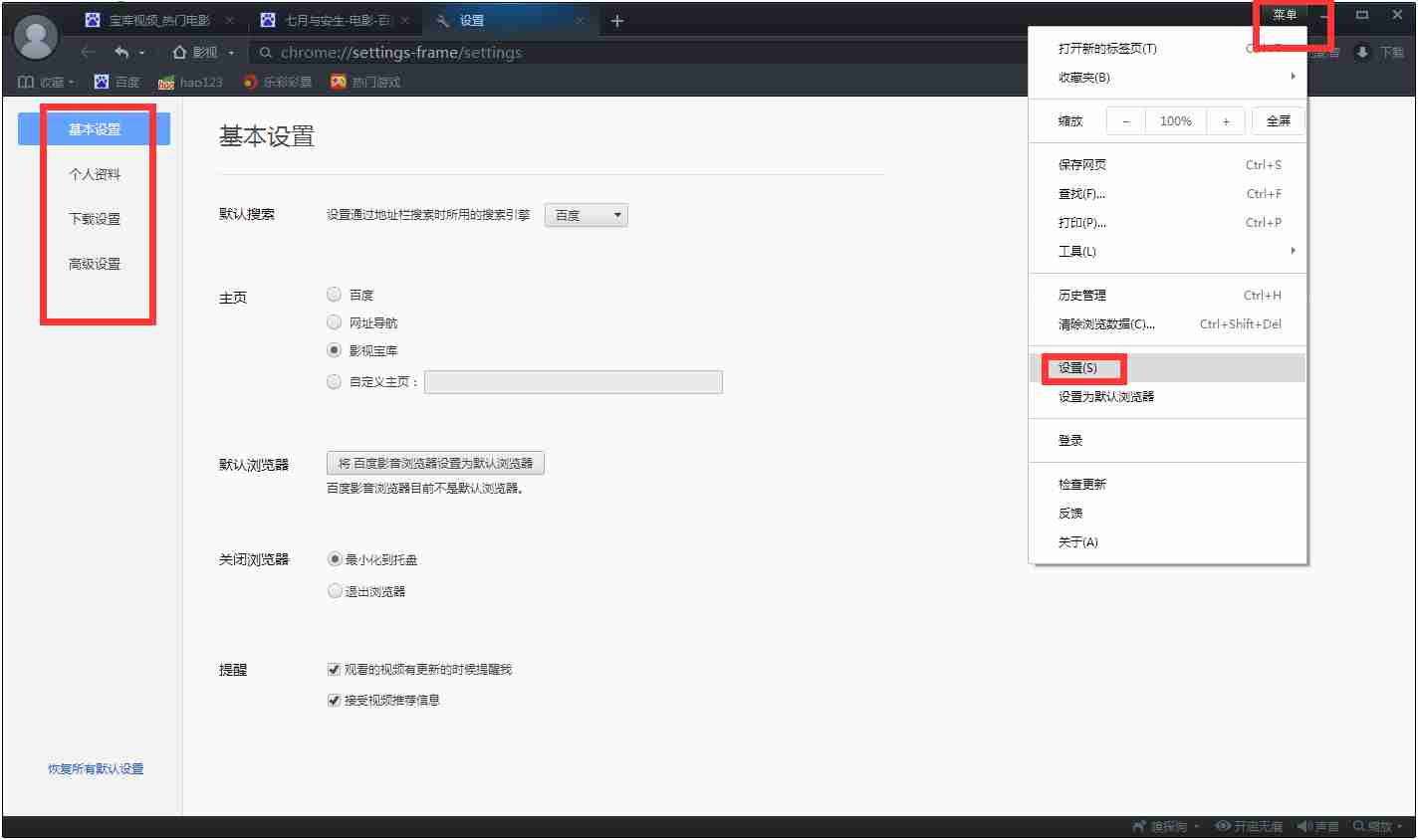Screen dimensions: 1418x840
Task: Choose 历史管理 menu item
Action: tap(1167, 296)
